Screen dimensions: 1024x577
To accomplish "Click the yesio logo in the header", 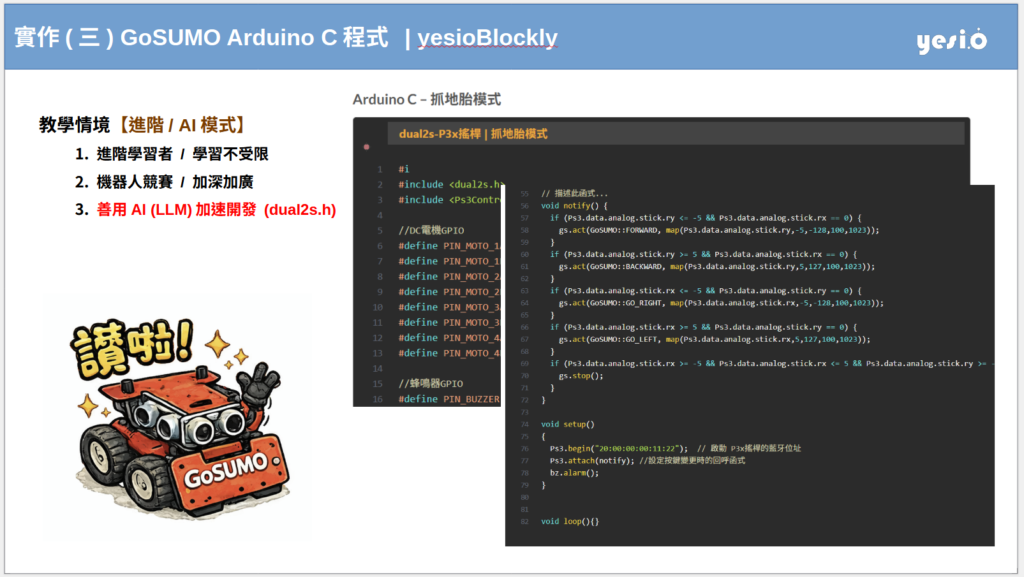I will pyautogui.click(x=951, y=40).
